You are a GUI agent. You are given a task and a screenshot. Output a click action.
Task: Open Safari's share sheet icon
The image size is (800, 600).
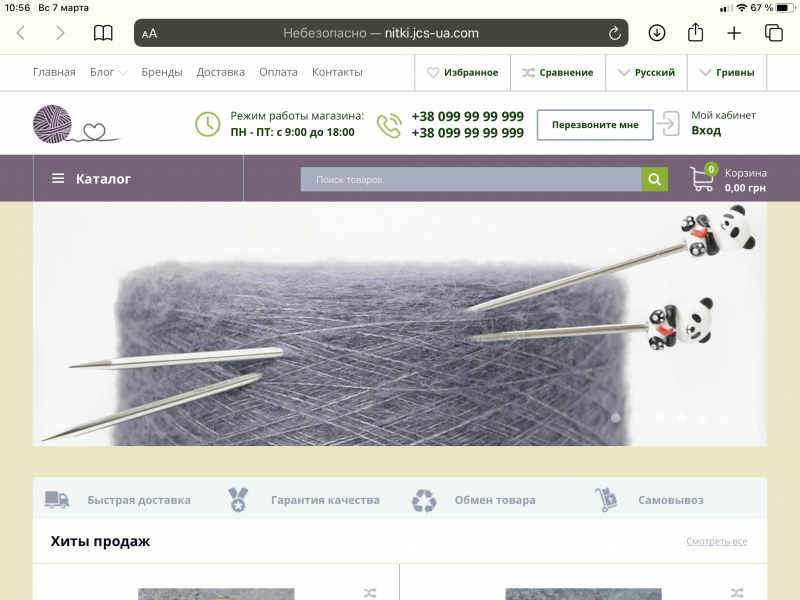[x=695, y=33]
